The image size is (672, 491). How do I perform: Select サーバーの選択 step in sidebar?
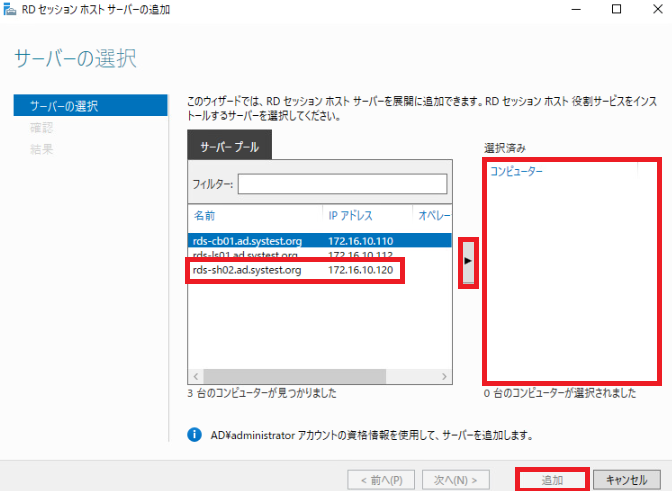tap(90, 105)
